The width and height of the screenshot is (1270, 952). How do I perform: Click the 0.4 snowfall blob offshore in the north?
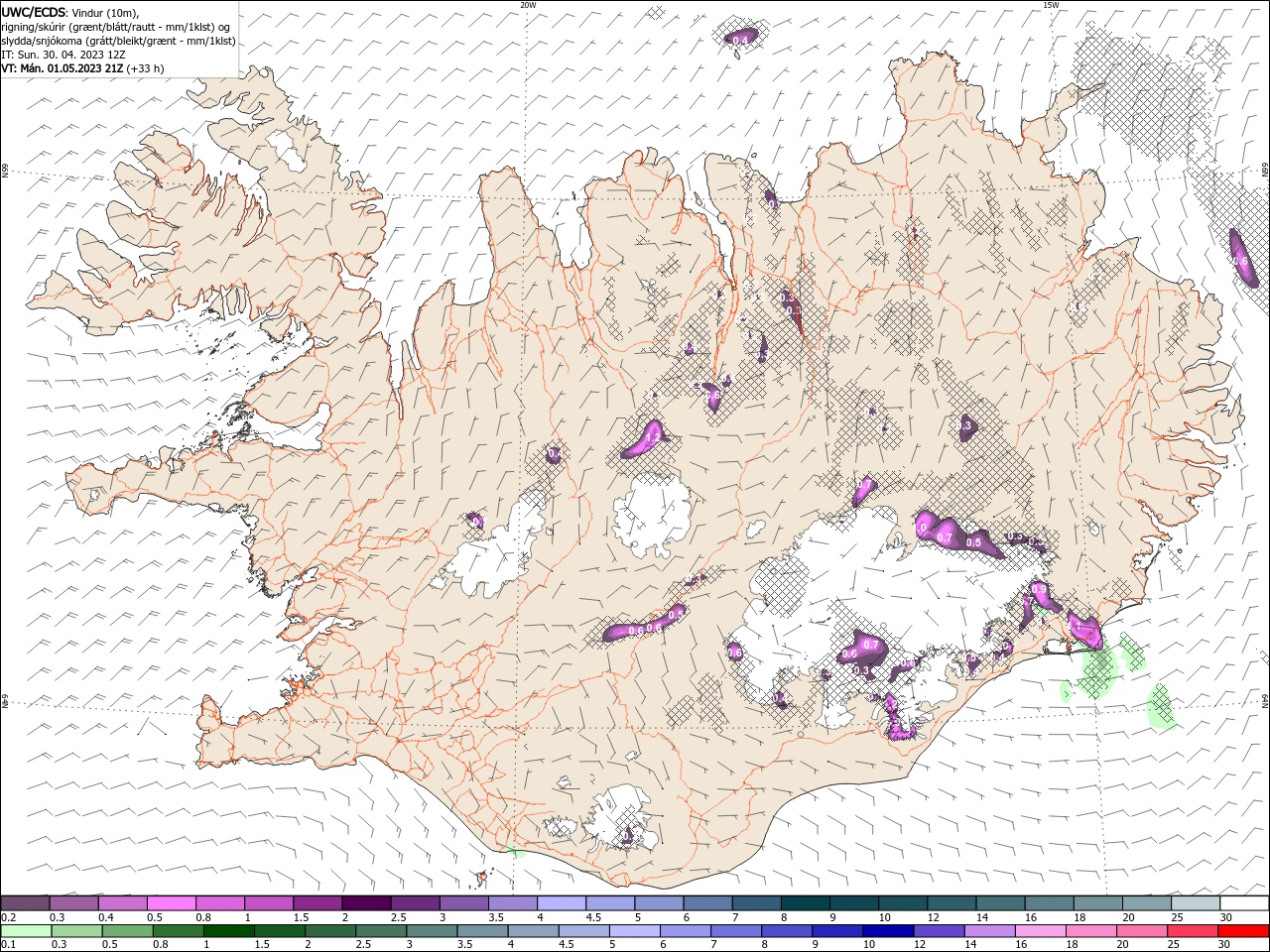[739, 39]
